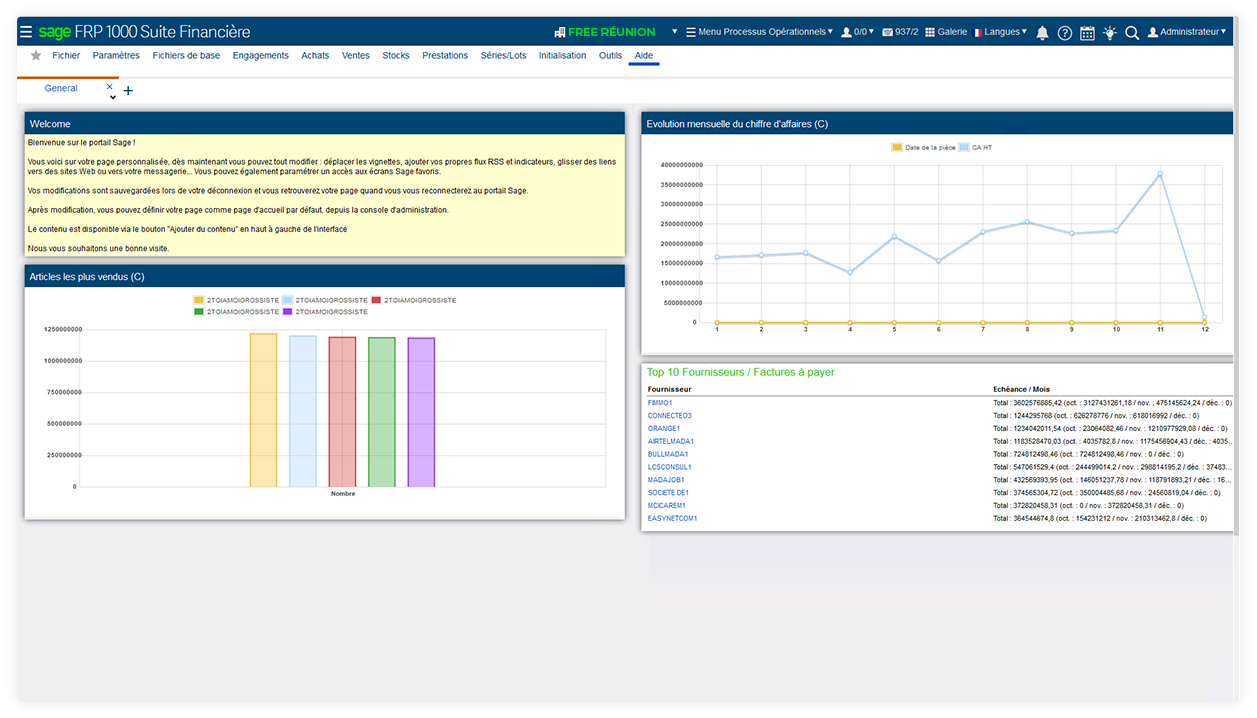Open supplier CONNECTEO3 link
Image resolution: width=1257 pixels, height=718 pixels.
(670, 415)
